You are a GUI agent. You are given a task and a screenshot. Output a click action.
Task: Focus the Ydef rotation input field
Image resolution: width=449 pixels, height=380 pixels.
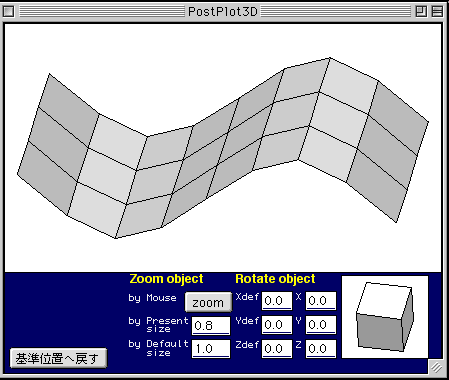[x=277, y=325]
